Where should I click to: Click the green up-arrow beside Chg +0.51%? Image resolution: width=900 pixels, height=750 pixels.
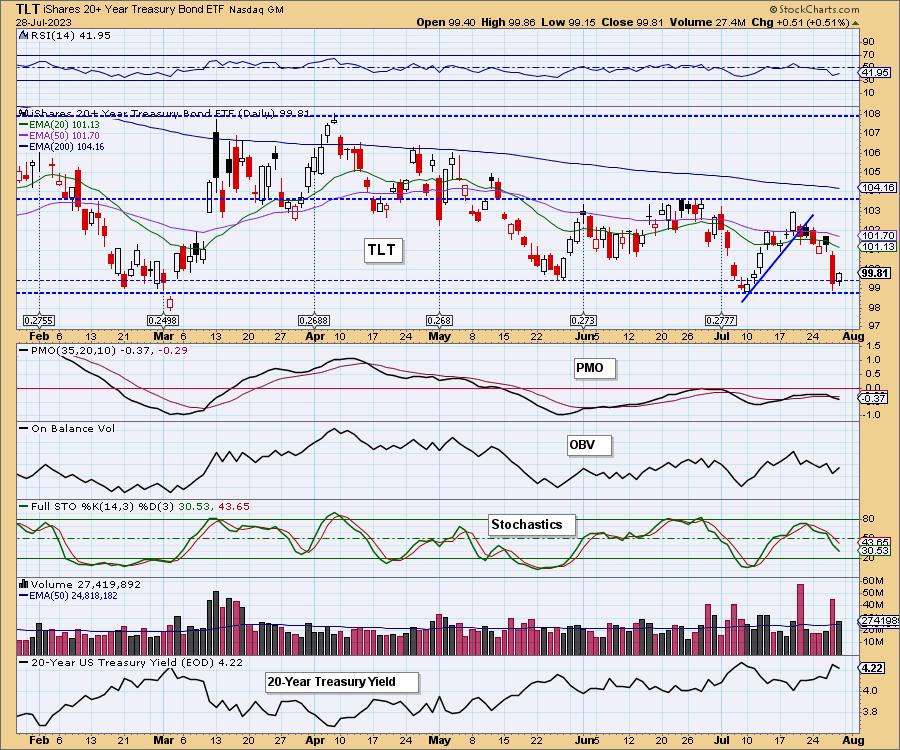pos(855,23)
